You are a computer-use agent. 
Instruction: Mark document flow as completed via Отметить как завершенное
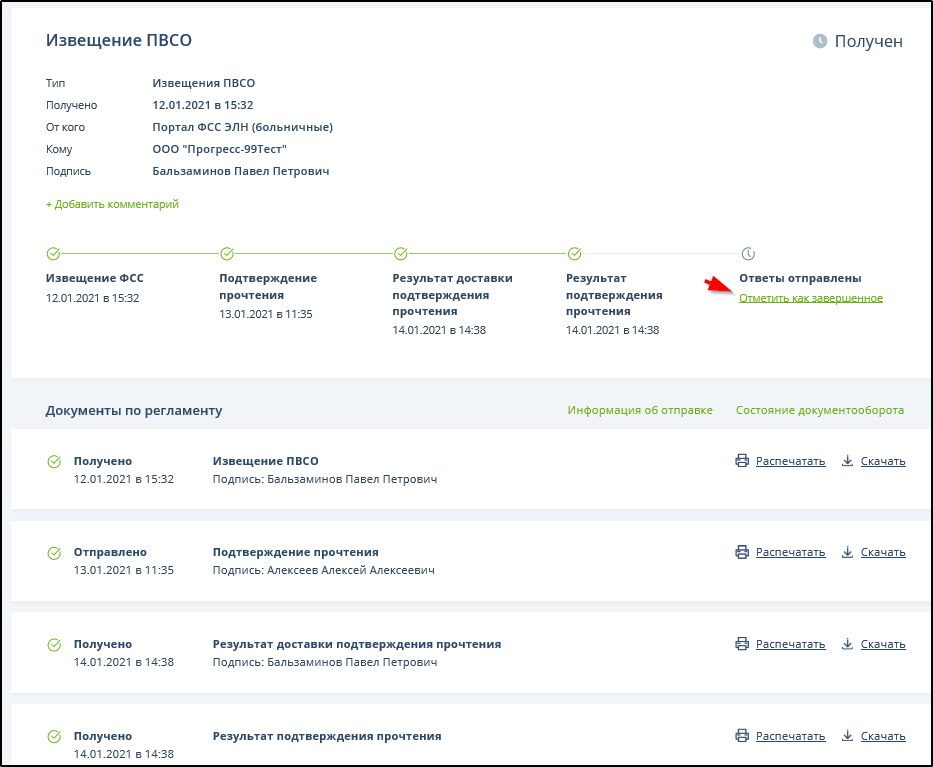point(810,298)
